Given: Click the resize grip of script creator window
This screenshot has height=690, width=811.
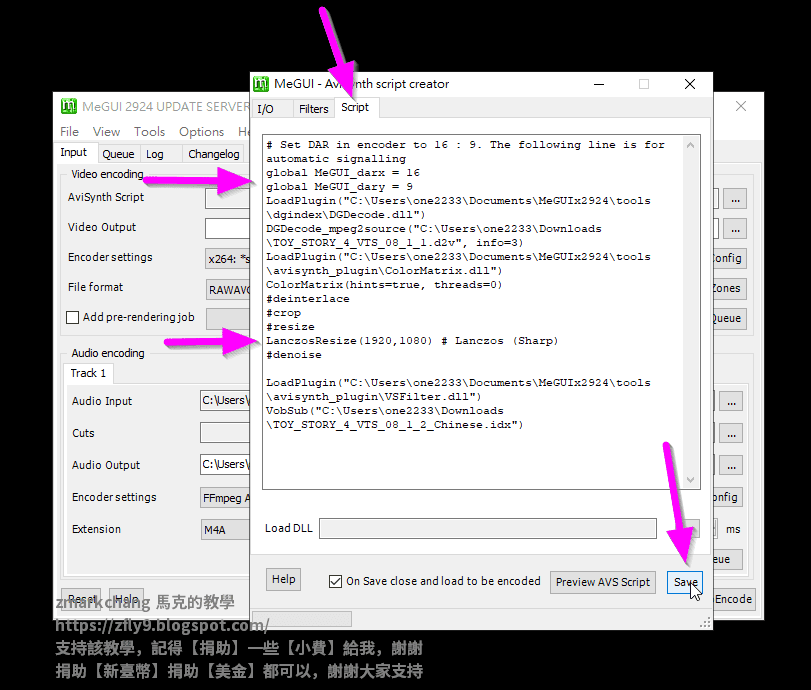Looking at the screenshot, I should pos(705,623).
